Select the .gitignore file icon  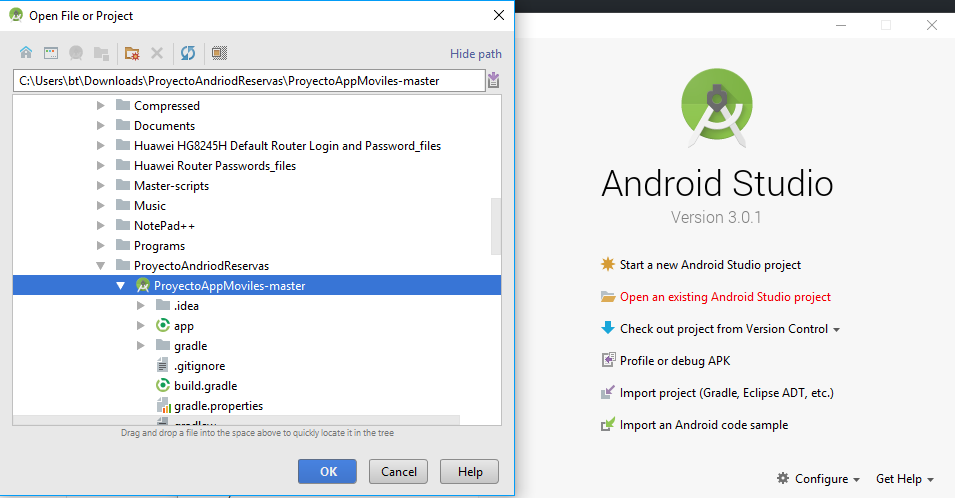[163, 365]
